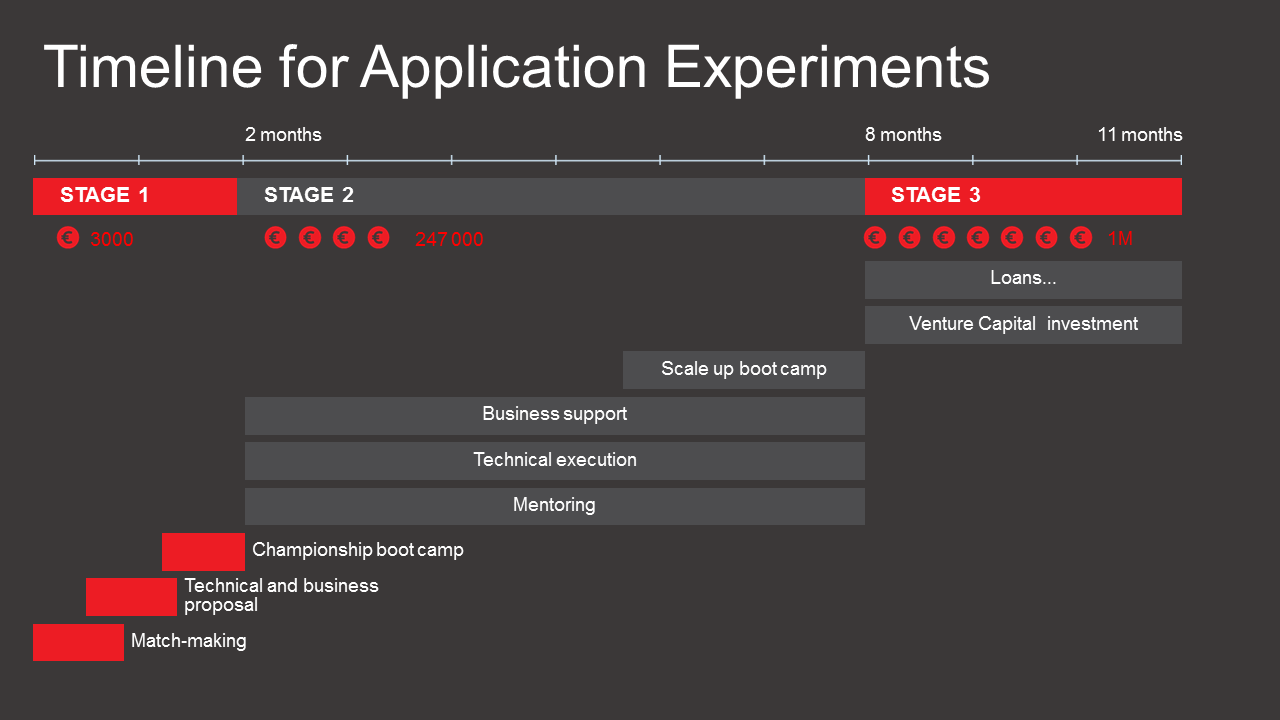The width and height of the screenshot is (1280, 720).
Task: Click the 'Technical and business proposal' label
Action: tap(282, 595)
